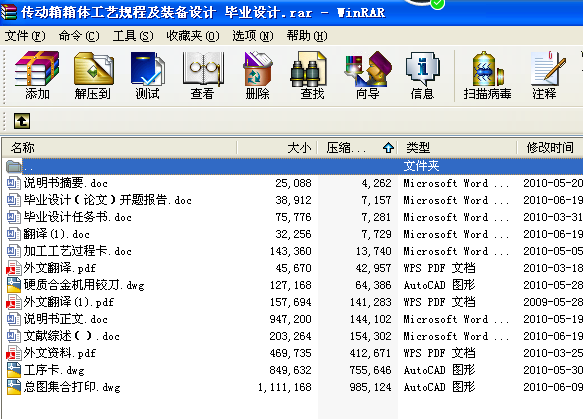Click size value 1,111,168
The width and height of the screenshot is (583, 419).
285,387
